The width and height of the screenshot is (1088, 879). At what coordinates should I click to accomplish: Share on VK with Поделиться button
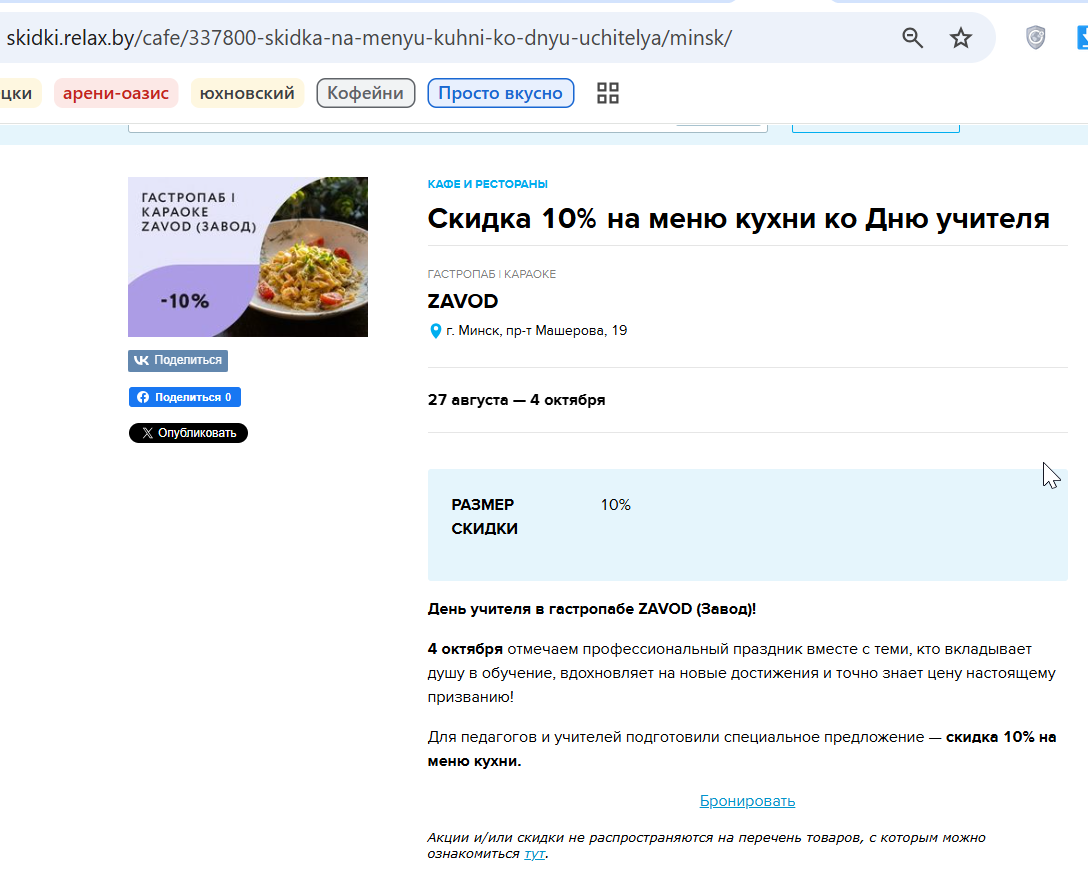click(178, 360)
